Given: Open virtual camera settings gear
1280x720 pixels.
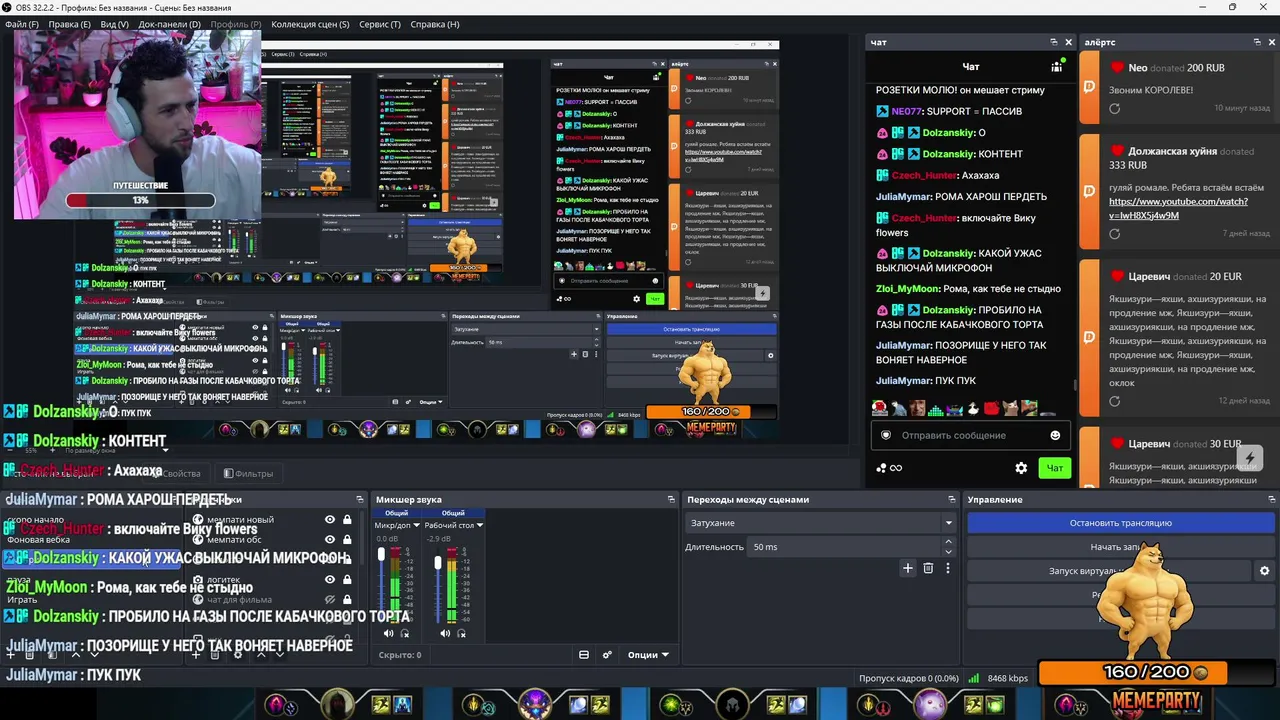Looking at the screenshot, I should click(x=1264, y=571).
